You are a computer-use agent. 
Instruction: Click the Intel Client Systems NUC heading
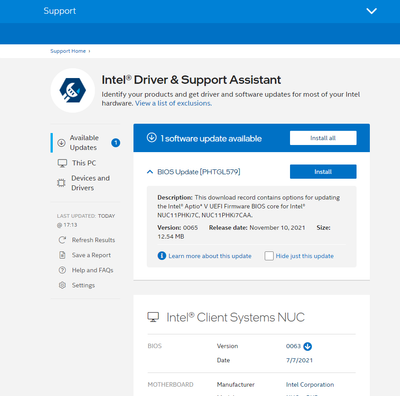pos(235,317)
